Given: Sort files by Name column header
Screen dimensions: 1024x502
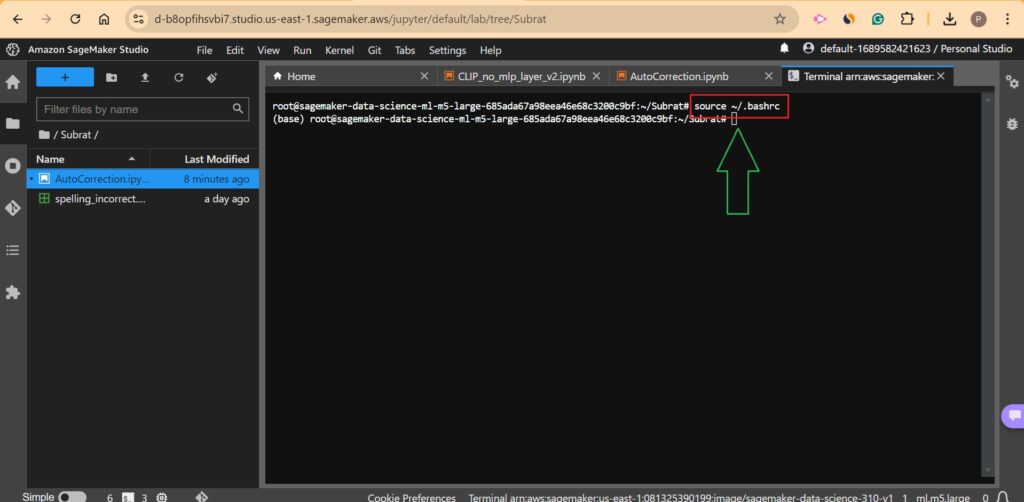Looking at the screenshot, I should (50, 159).
